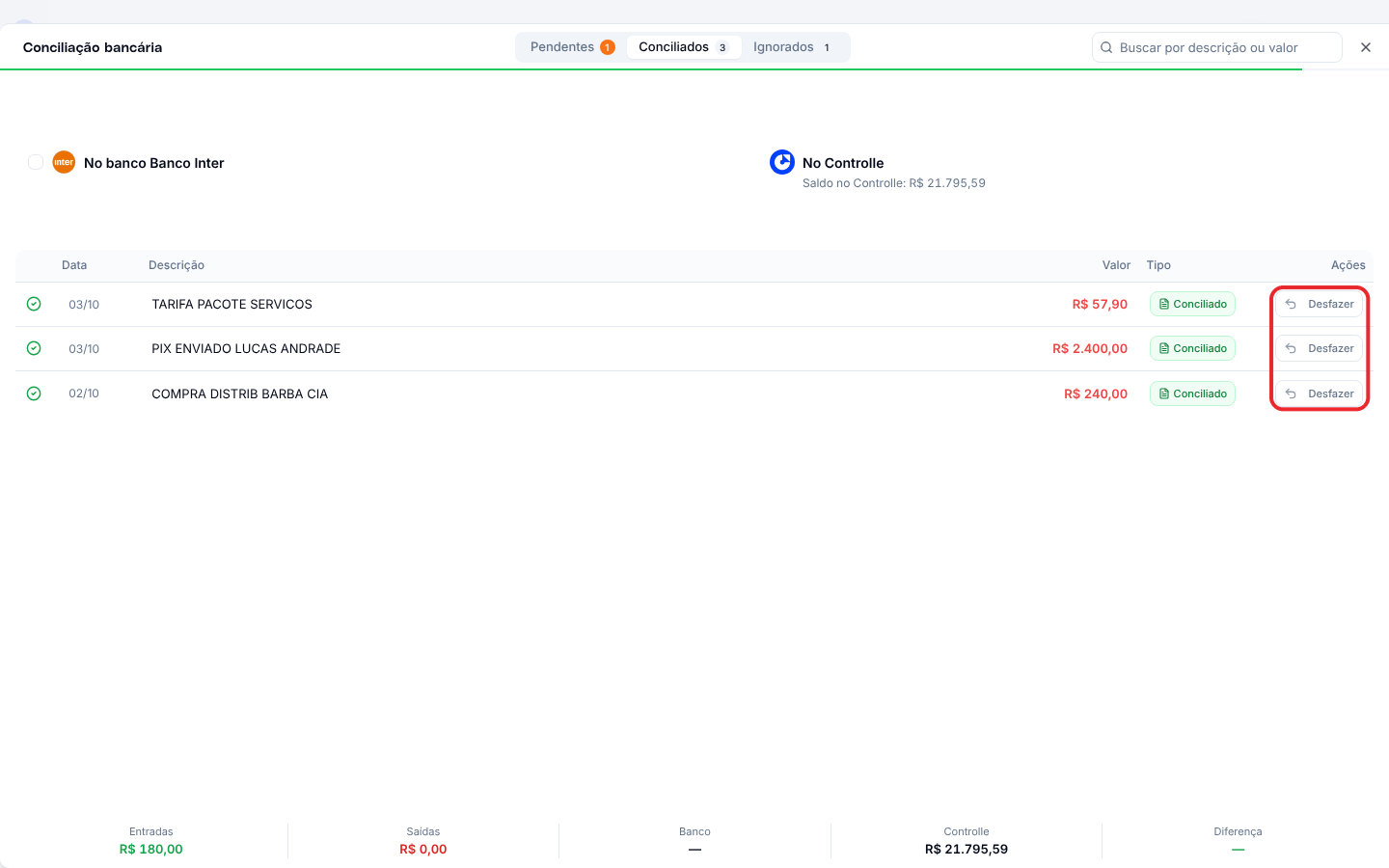Click the PIX ENVIADO LUCAS ANDRADE description

point(246,348)
